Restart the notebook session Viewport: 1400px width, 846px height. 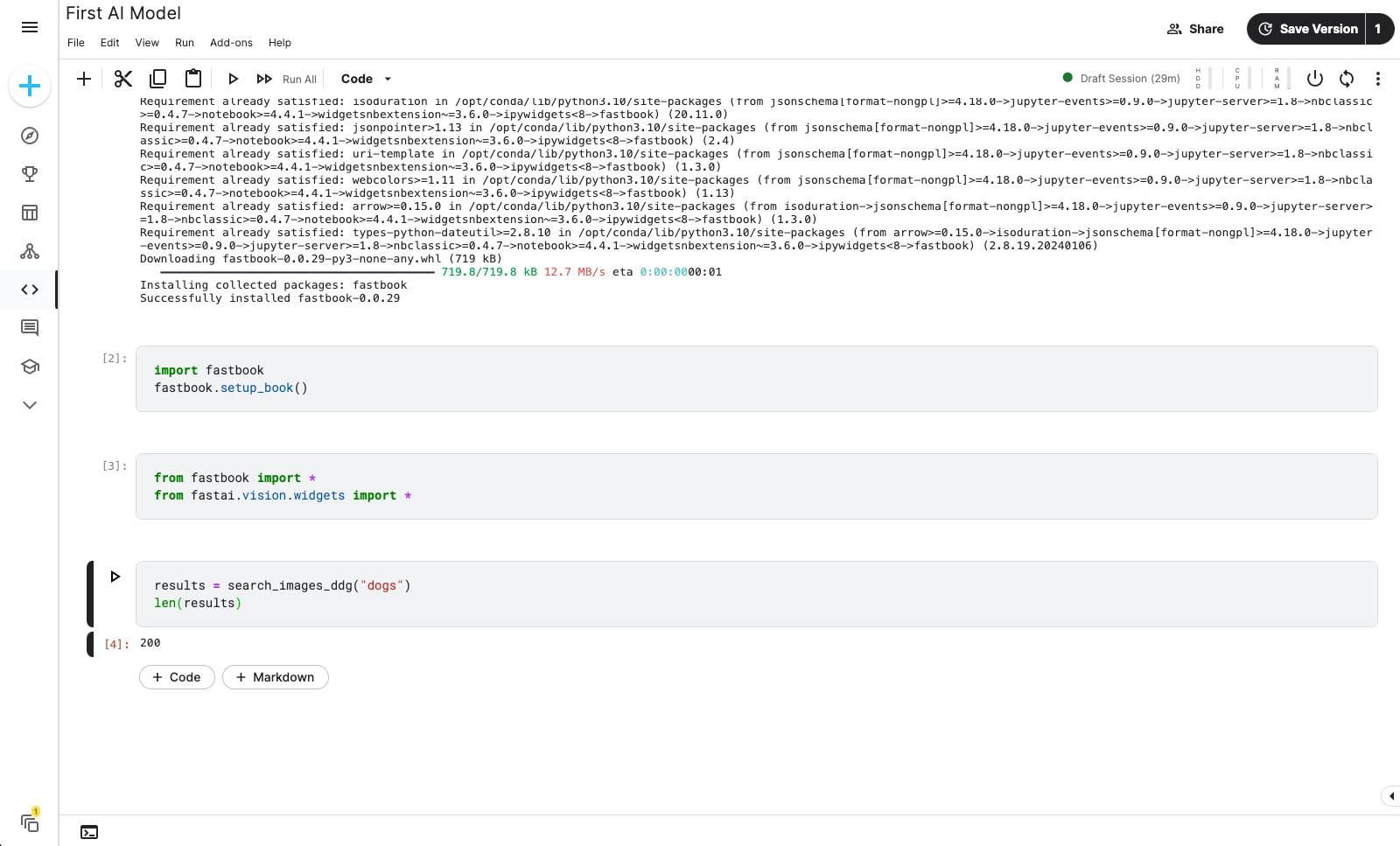coord(1346,79)
